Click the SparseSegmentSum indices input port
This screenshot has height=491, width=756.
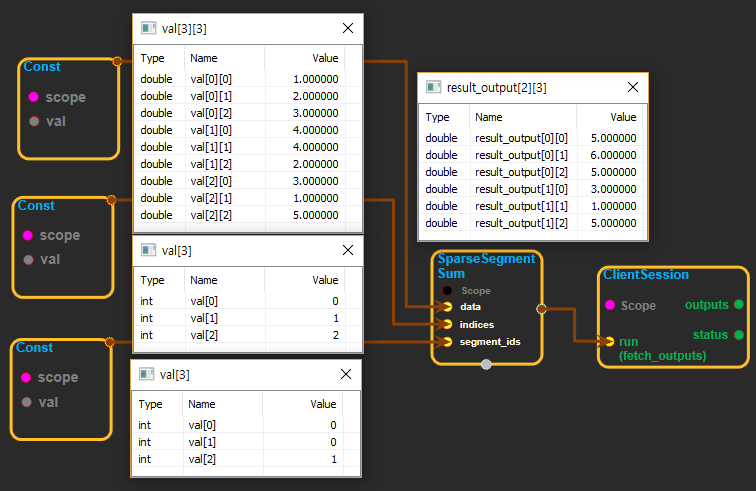coord(447,325)
